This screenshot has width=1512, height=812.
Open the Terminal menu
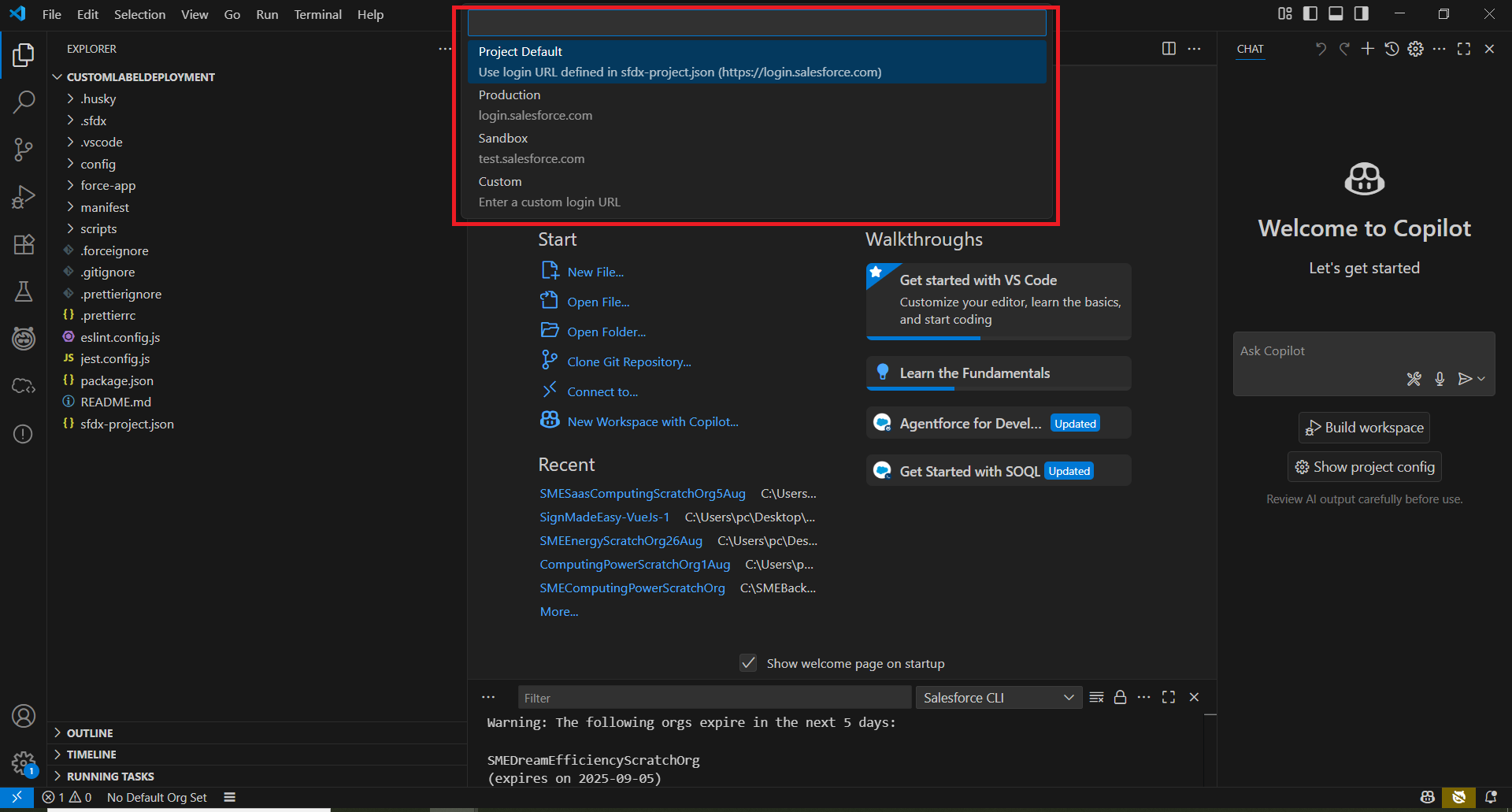tap(317, 14)
